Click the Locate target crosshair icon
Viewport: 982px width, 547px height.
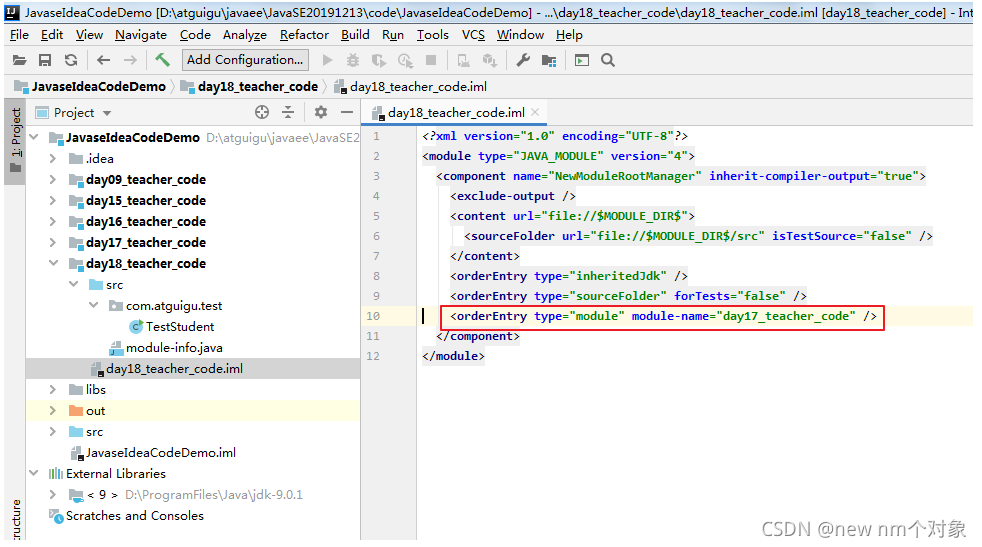[262, 112]
